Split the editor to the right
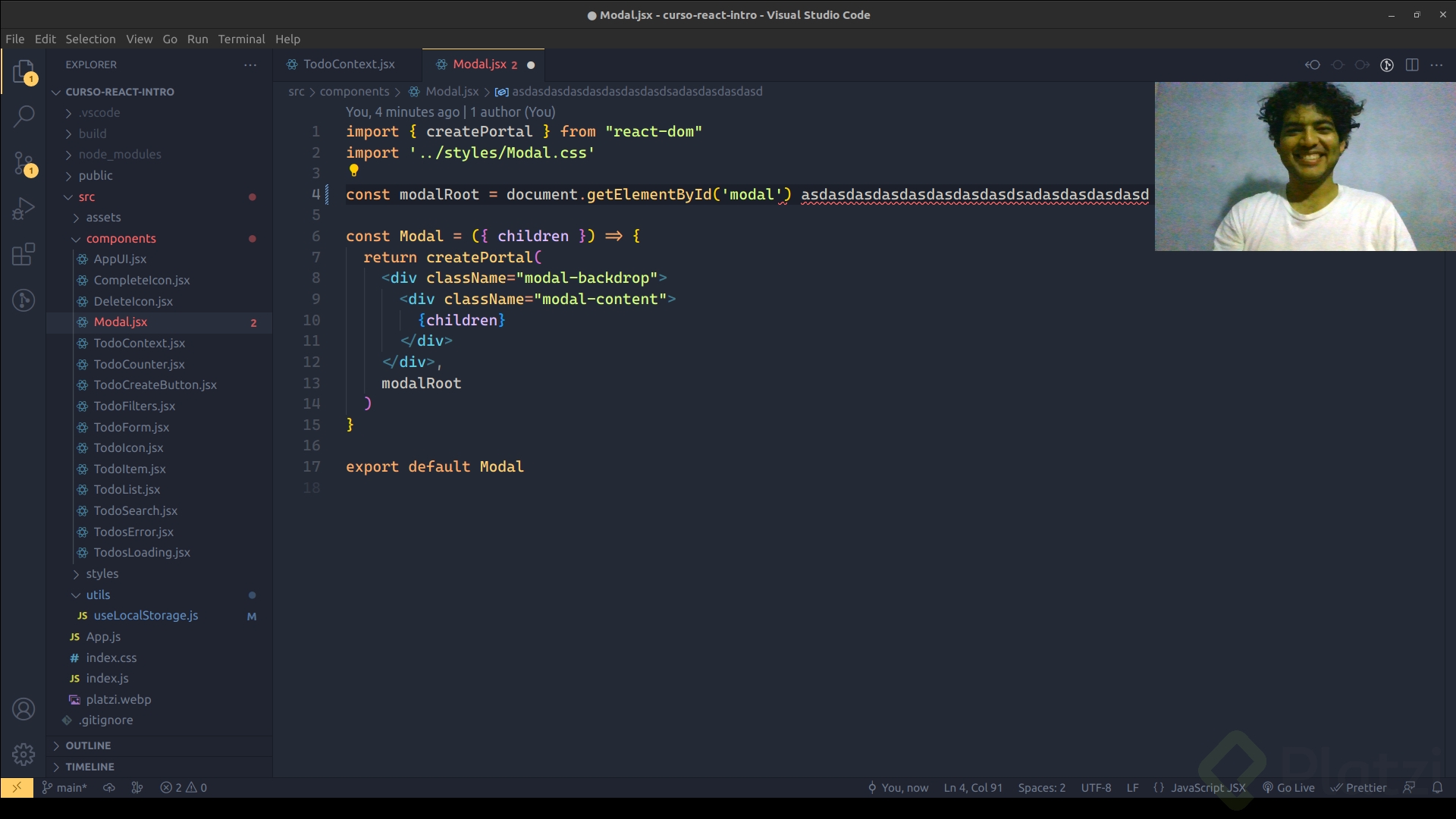1456x819 pixels. pyautogui.click(x=1413, y=64)
